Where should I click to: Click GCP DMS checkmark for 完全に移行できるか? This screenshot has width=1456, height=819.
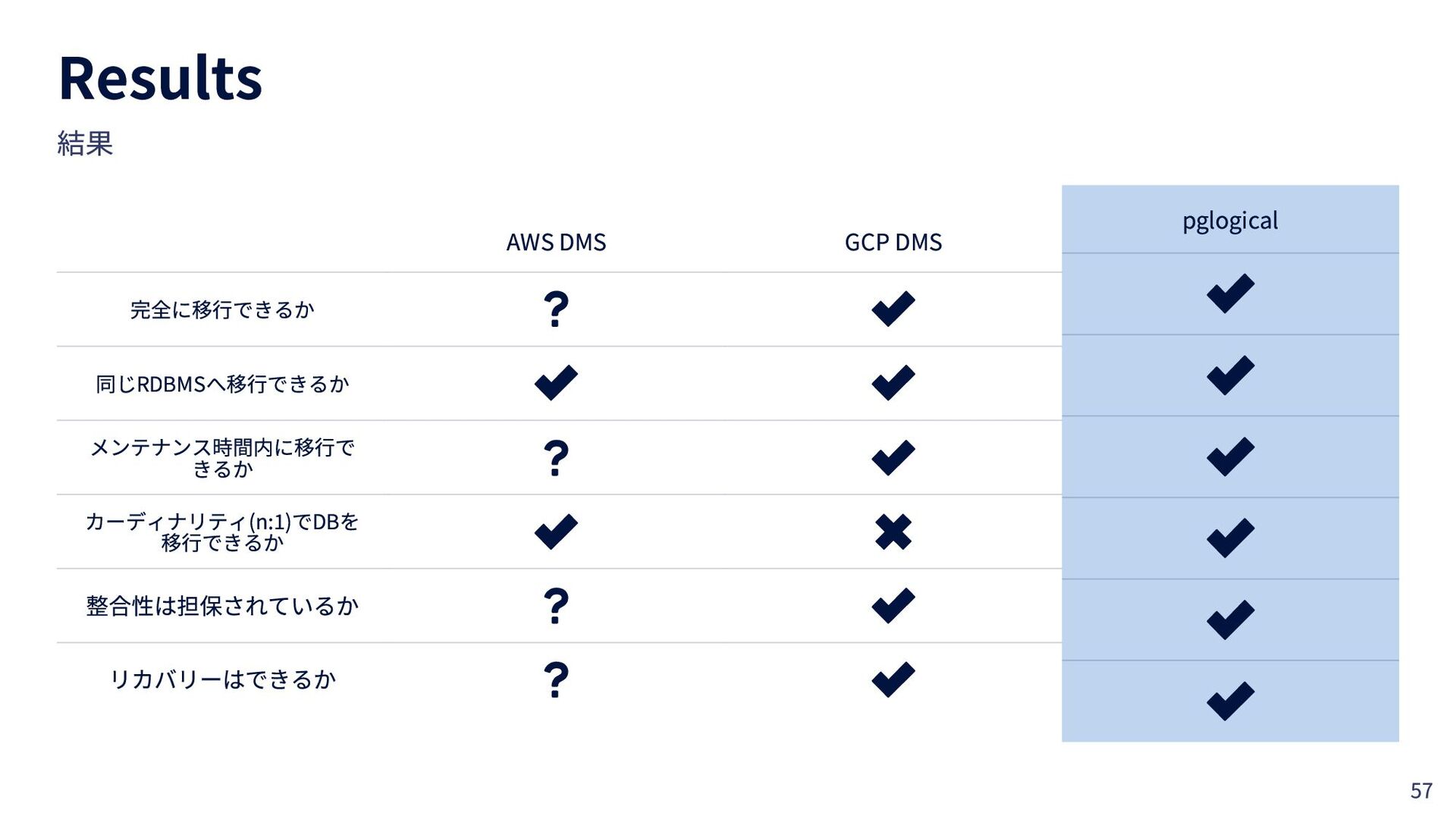click(893, 309)
